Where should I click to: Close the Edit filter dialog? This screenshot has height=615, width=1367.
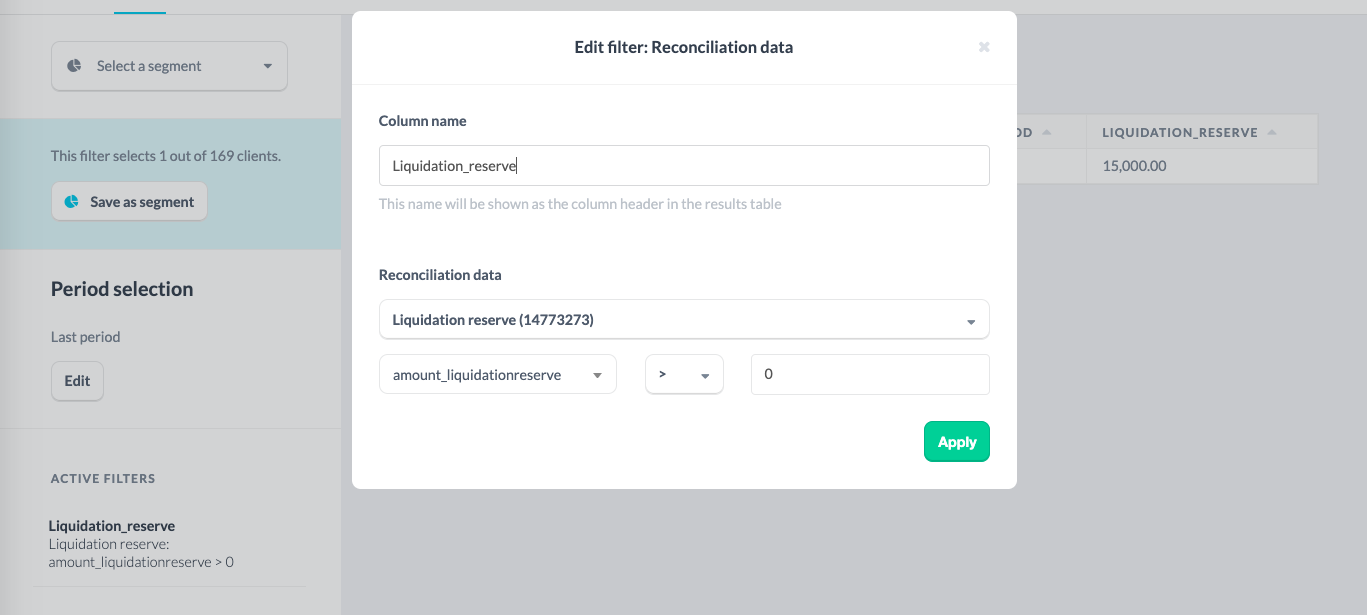coord(984,47)
